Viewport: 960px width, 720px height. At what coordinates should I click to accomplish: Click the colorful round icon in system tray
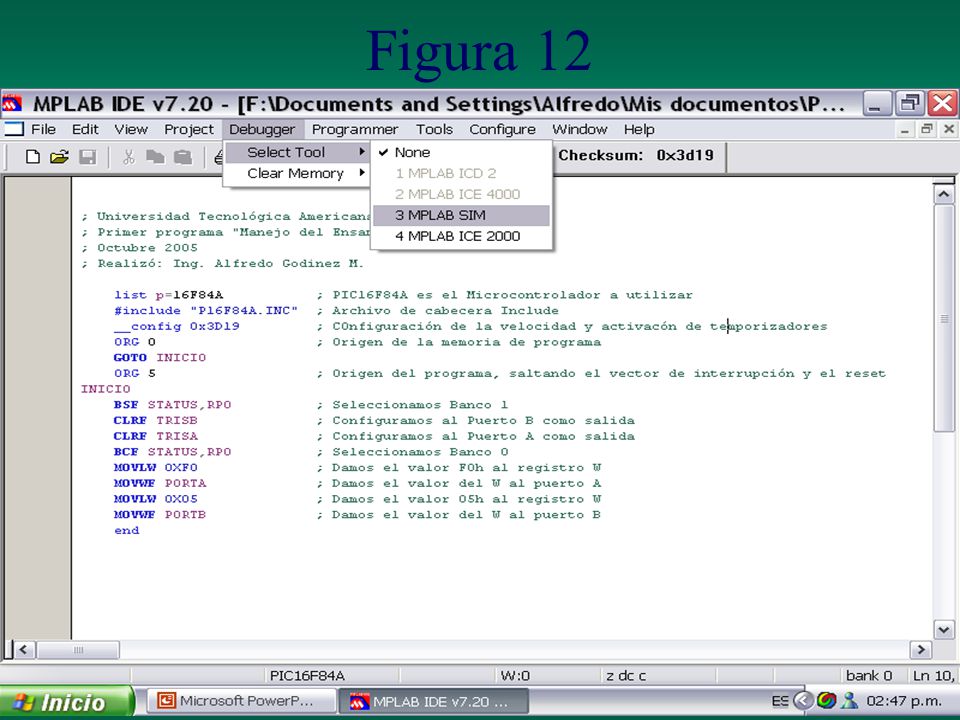pos(827,700)
